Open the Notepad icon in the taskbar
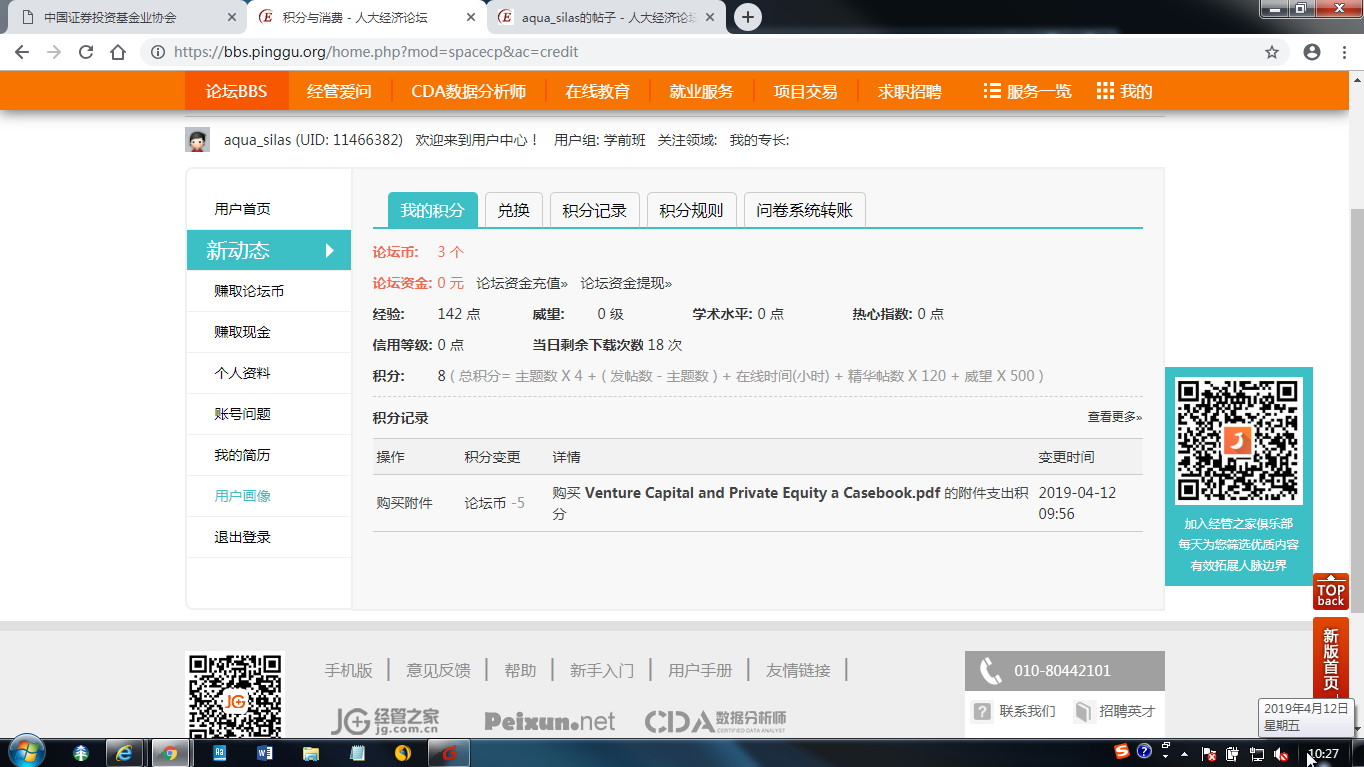1364x767 pixels. [x=357, y=752]
